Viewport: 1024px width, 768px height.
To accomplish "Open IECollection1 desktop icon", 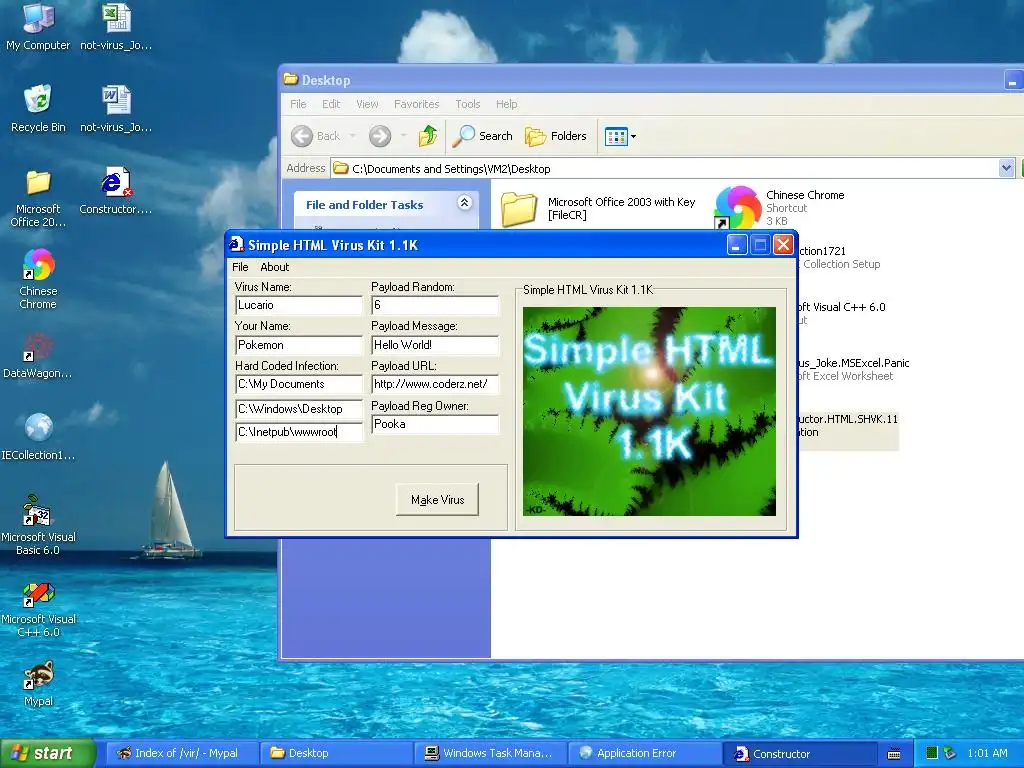I will pos(38,437).
